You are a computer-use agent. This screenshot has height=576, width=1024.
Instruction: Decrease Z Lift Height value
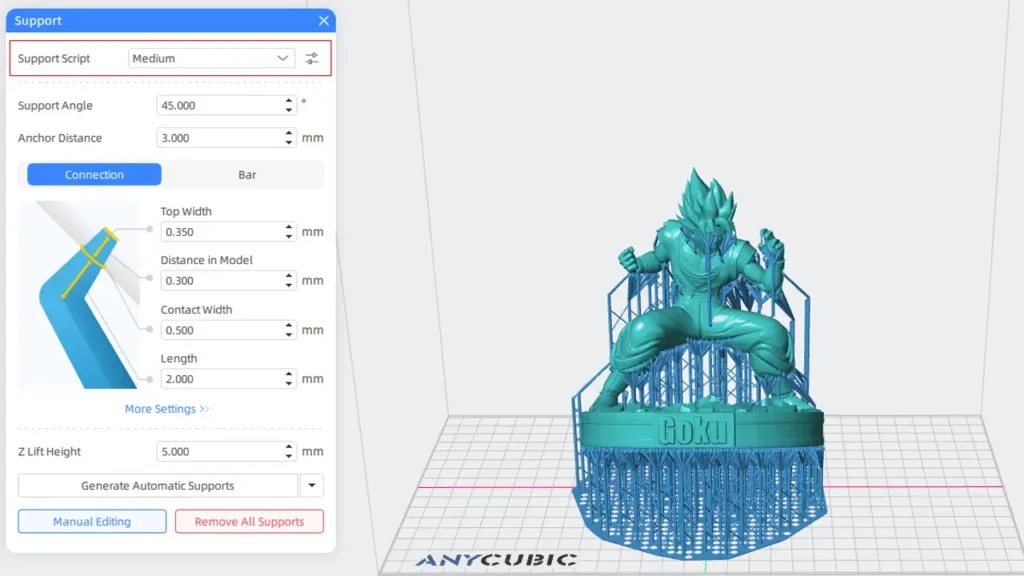pos(289,456)
